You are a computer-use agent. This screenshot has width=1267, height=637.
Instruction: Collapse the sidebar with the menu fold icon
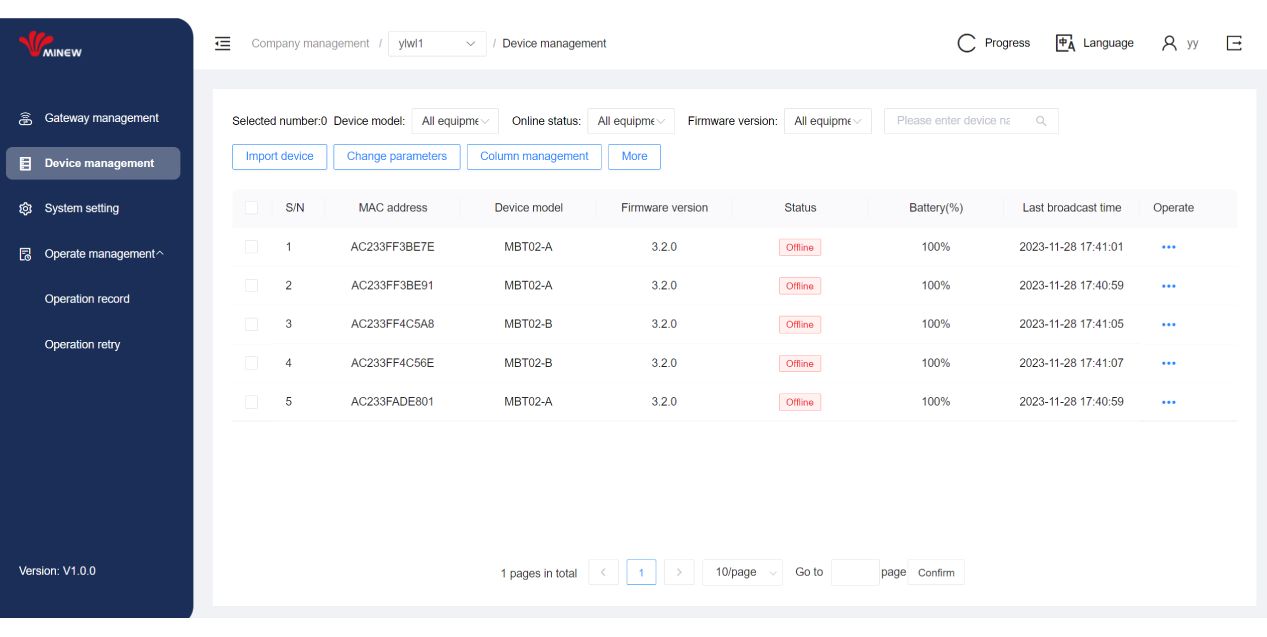[x=223, y=43]
